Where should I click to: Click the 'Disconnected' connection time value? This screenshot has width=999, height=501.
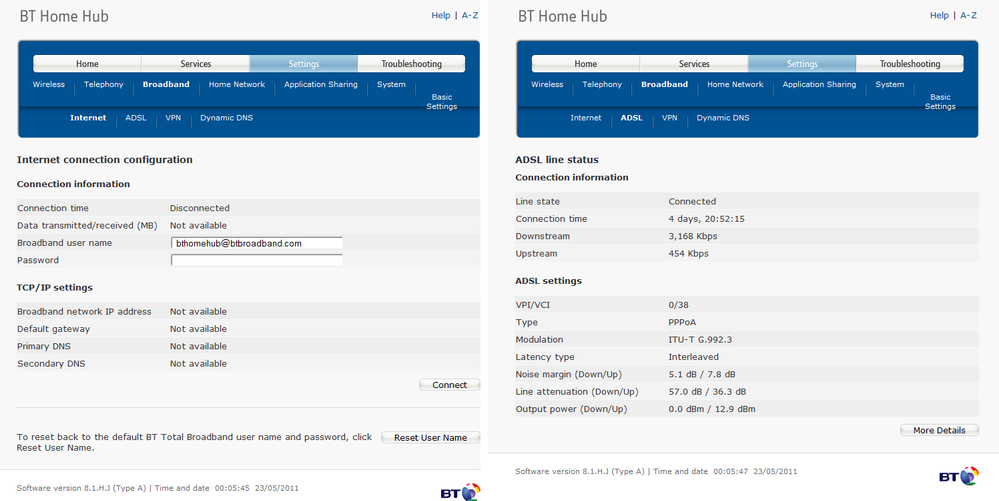[x=199, y=208]
